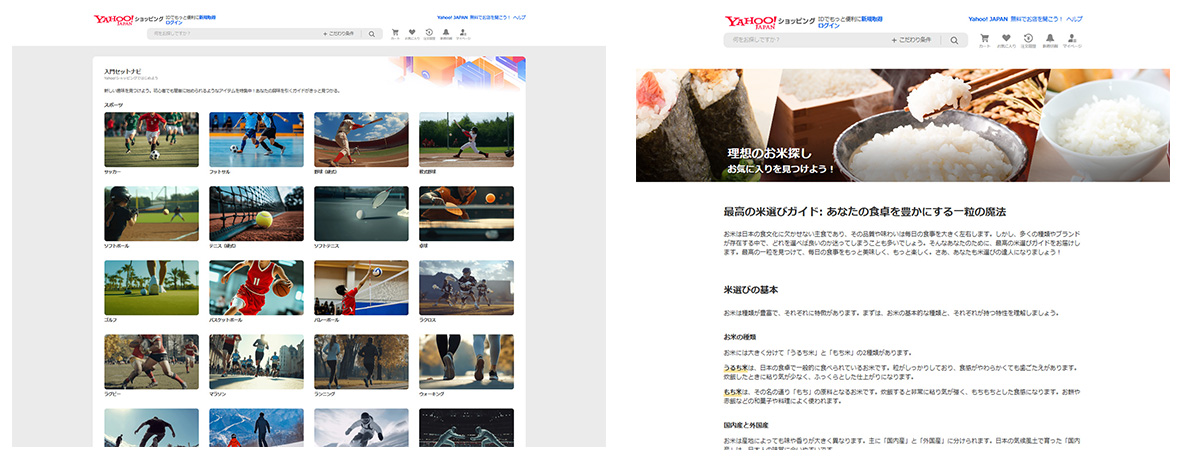Click ショッピング label in right page
Viewport: 1200px width, 472px height.
coord(795,21)
